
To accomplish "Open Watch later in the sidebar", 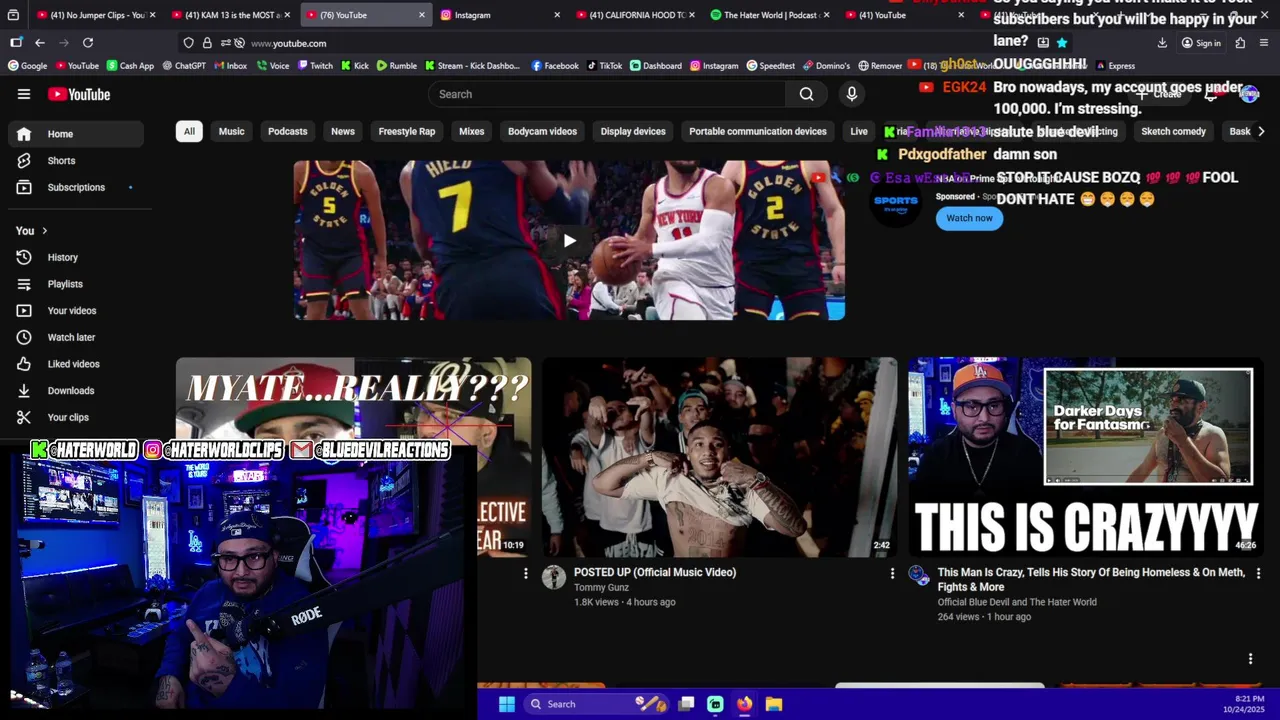I will click(x=76, y=337).
